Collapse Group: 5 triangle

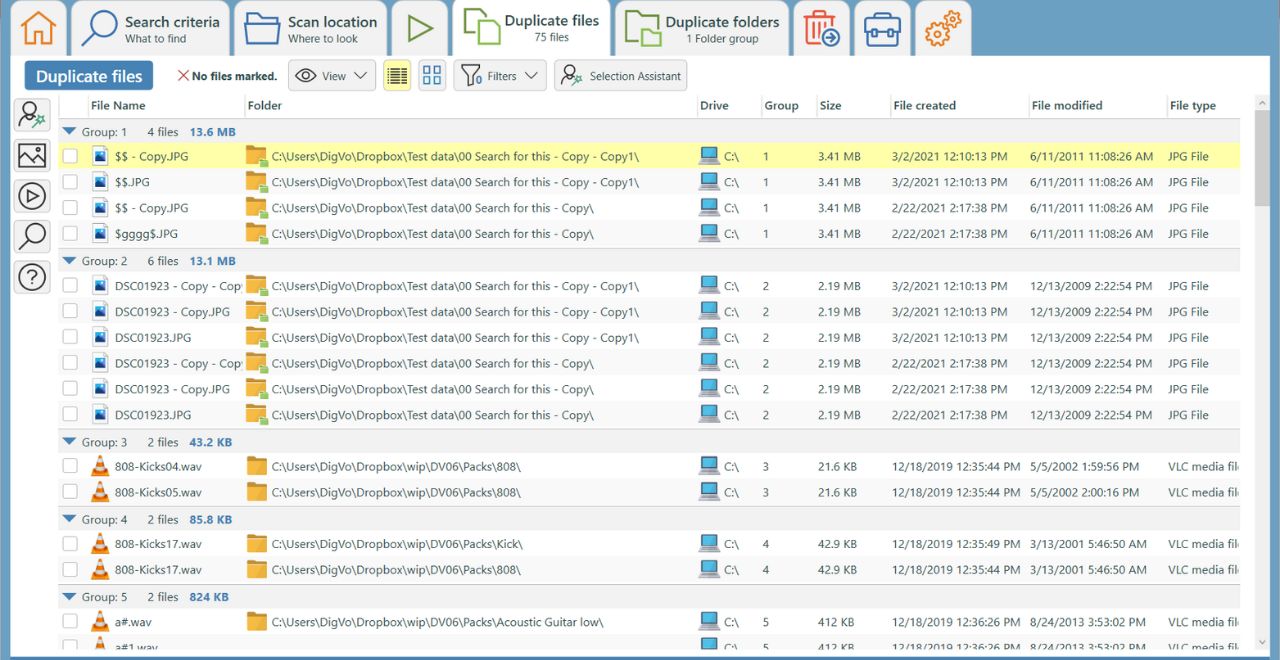(69, 596)
